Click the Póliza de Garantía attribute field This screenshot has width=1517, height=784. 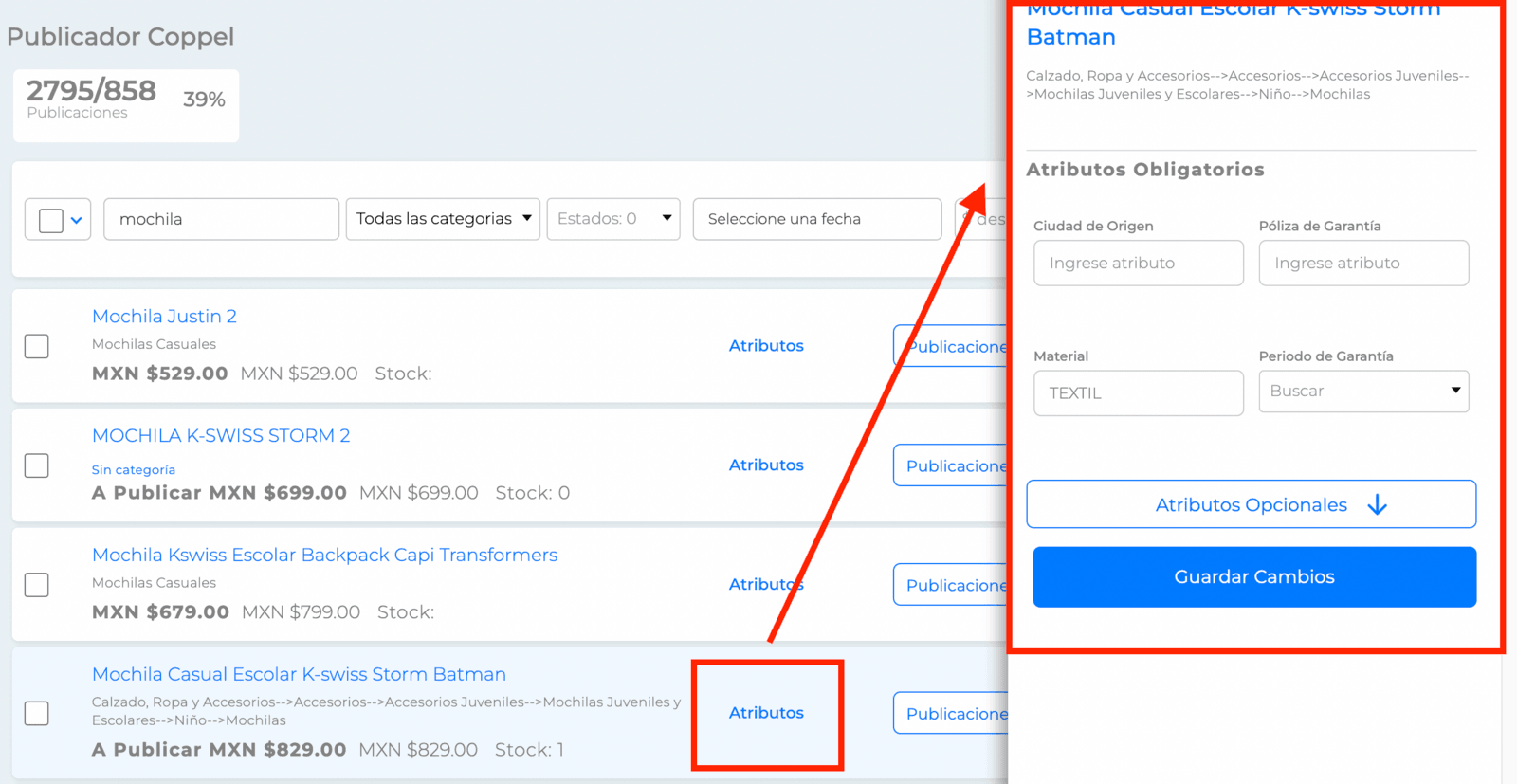click(1363, 263)
